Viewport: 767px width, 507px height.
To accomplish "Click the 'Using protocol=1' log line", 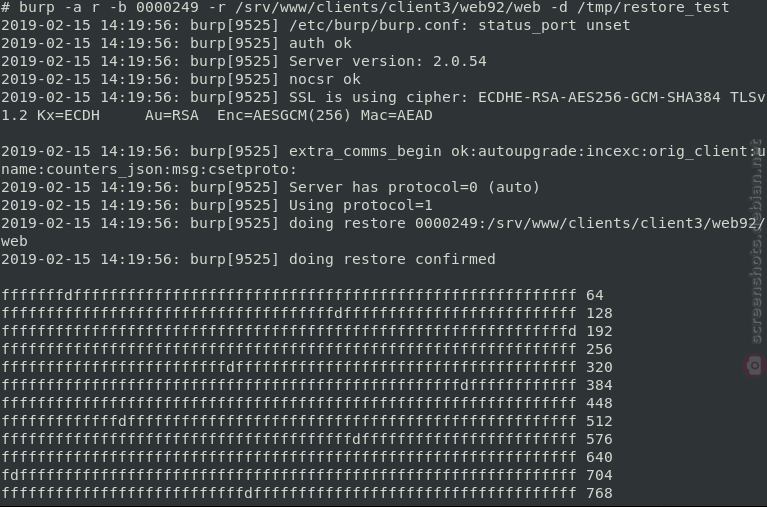I will coord(217,206).
